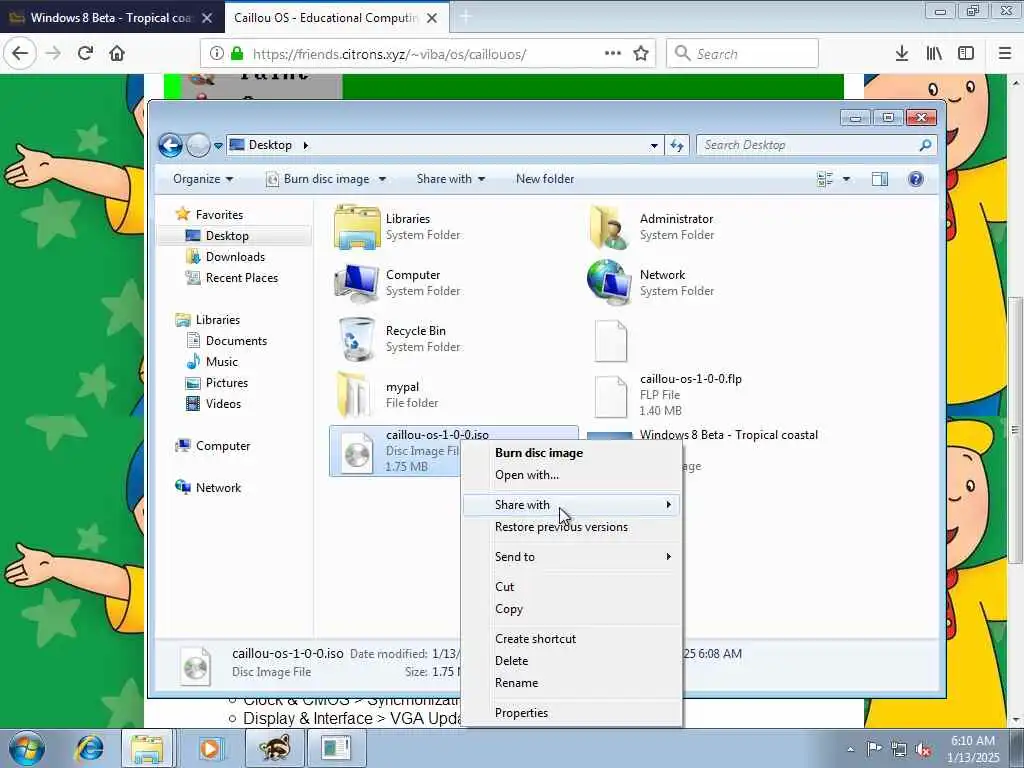This screenshot has width=1024, height=768.
Task: Bookmark this page with the star
Action: 641,54
